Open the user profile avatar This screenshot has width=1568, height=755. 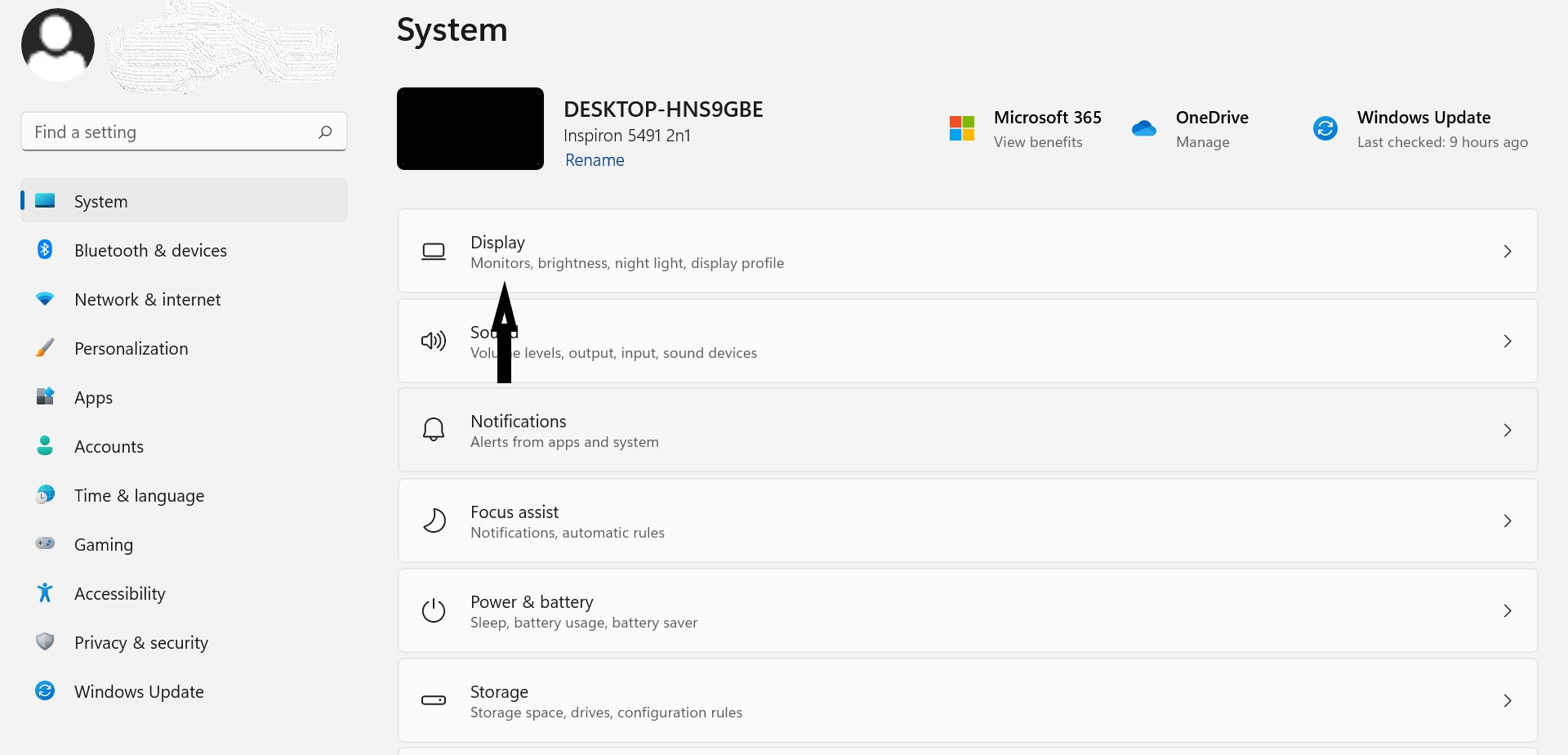click(x=57, y=44)
